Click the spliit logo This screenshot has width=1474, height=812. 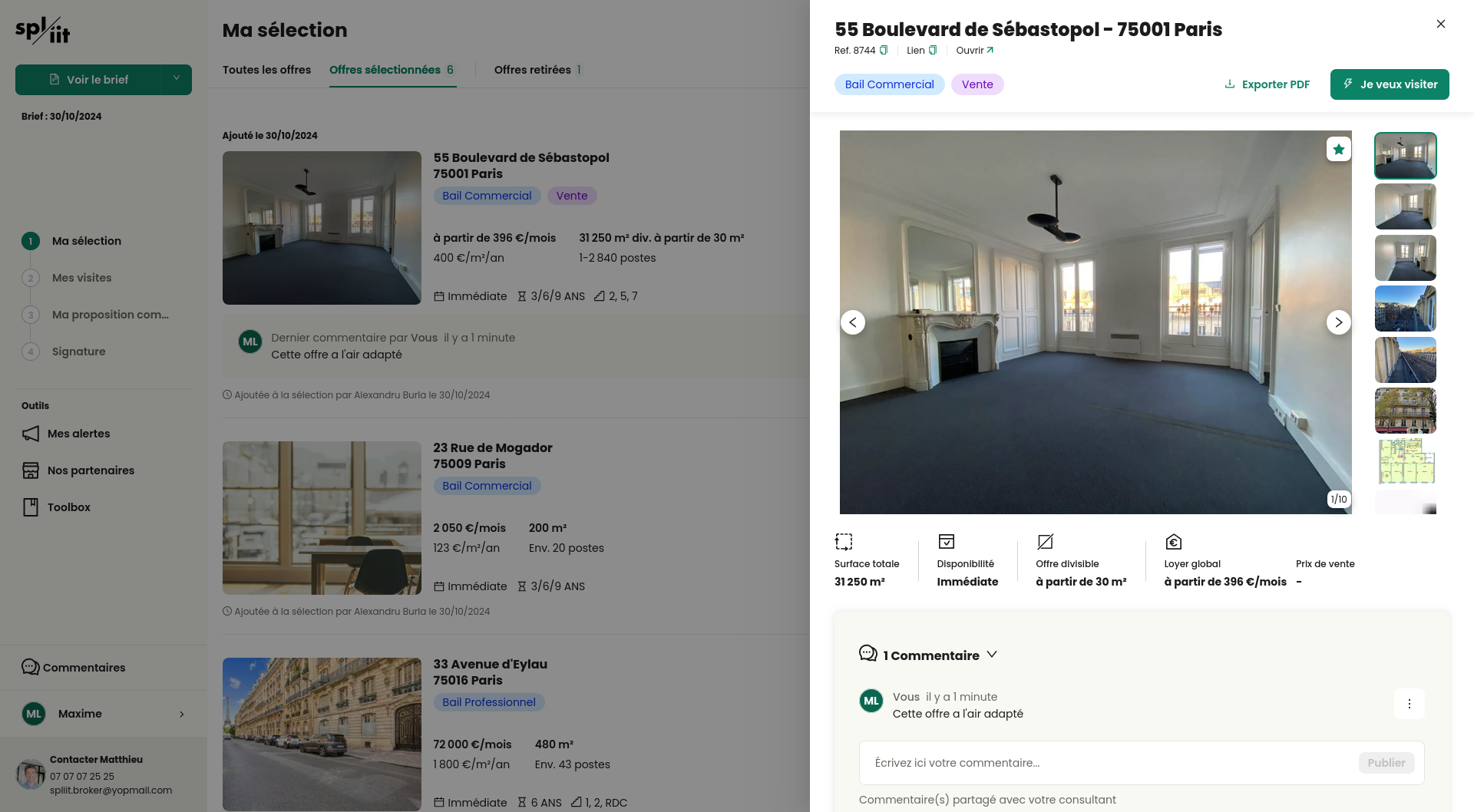tap(43, 30)
